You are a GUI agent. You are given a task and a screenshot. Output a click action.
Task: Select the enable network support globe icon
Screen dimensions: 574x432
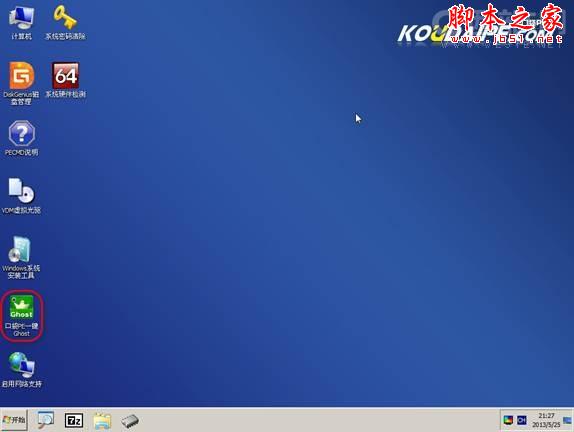[21, 370]
